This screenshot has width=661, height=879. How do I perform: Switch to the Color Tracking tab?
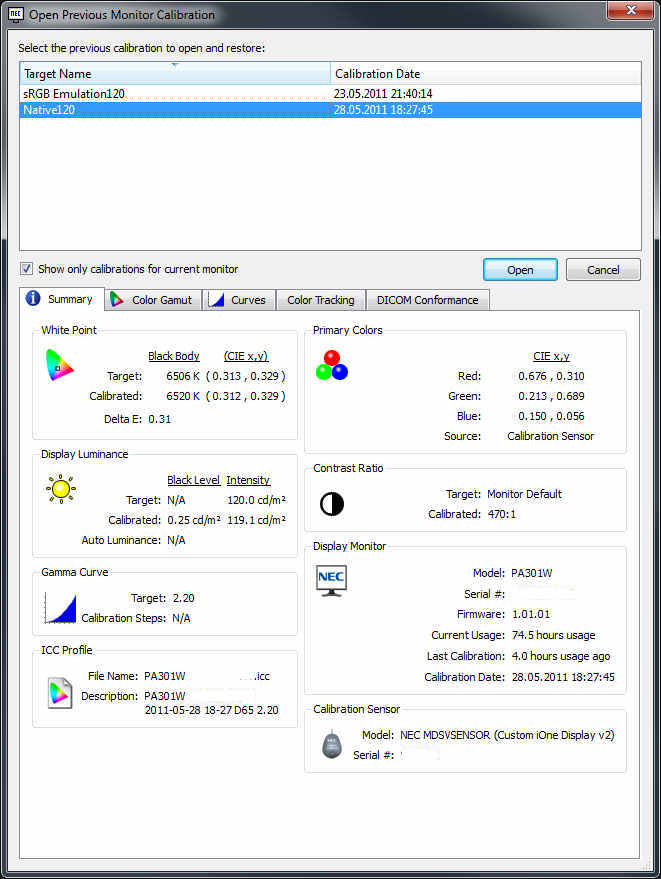coord(320,300)
